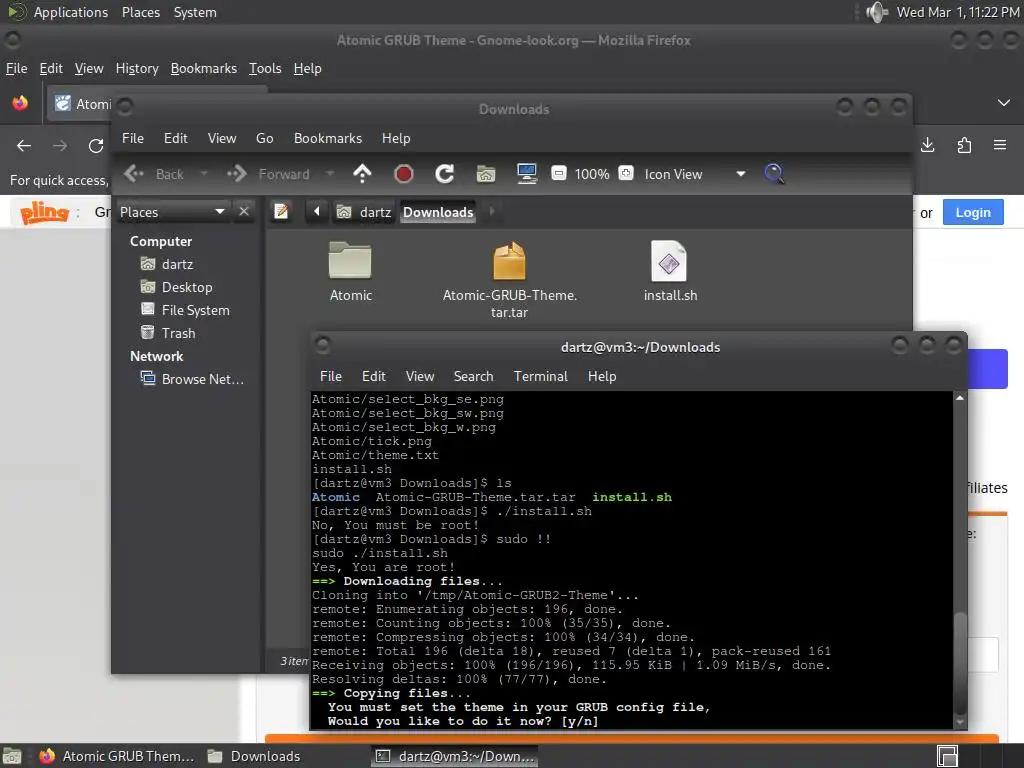Select Browse Network in the sidebar
Image resolution: width=1024 pixels, height=768 pixels.
coord(193,379)
